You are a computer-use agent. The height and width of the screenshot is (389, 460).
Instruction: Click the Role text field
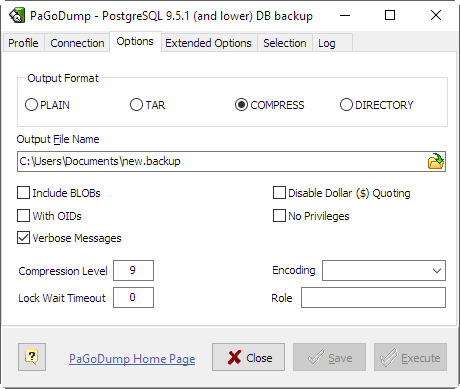tap(373, 297)
